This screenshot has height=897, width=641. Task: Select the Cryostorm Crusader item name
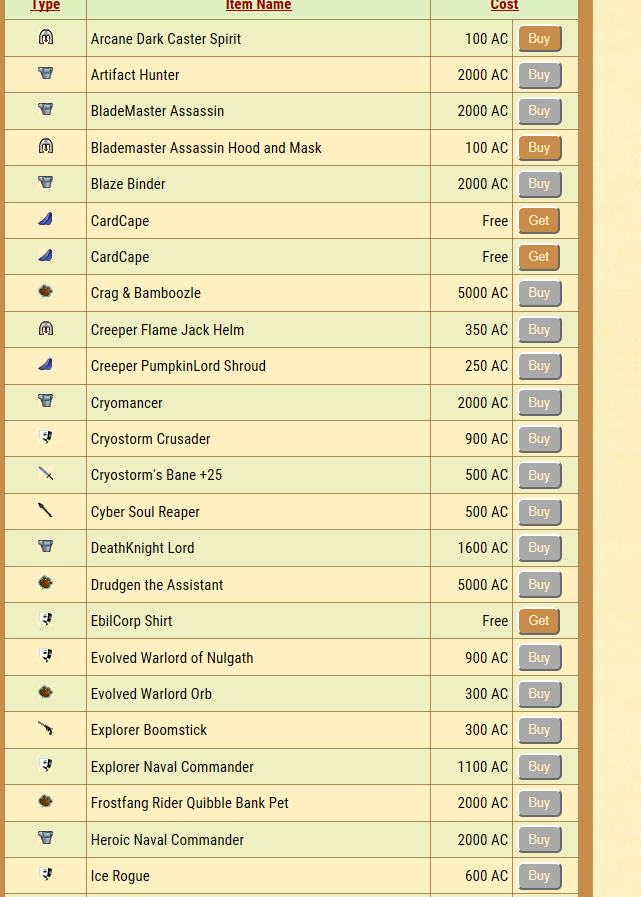pos(151,439)
